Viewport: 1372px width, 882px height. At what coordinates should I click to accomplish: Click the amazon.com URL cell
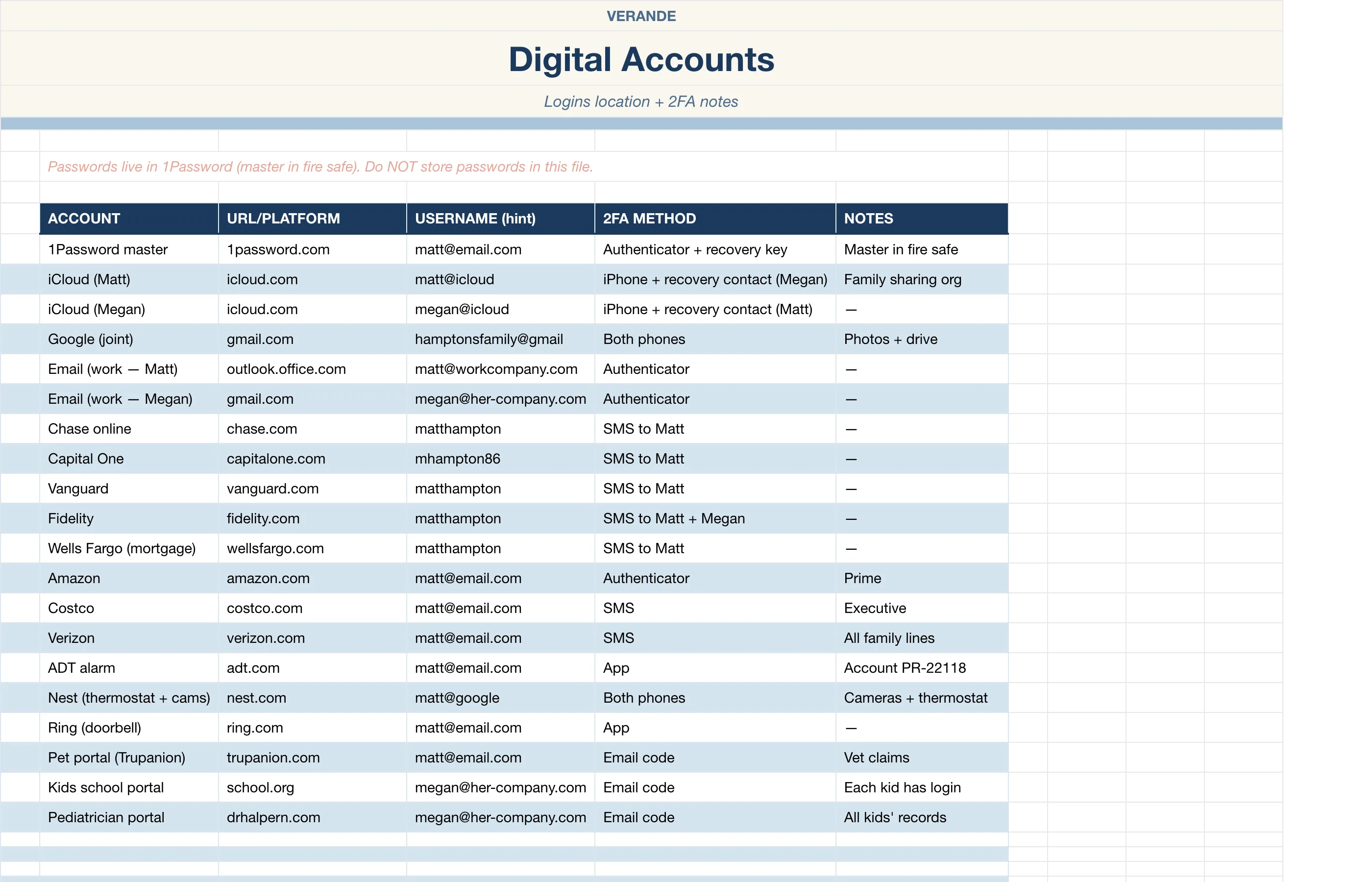tap(313, 578)
